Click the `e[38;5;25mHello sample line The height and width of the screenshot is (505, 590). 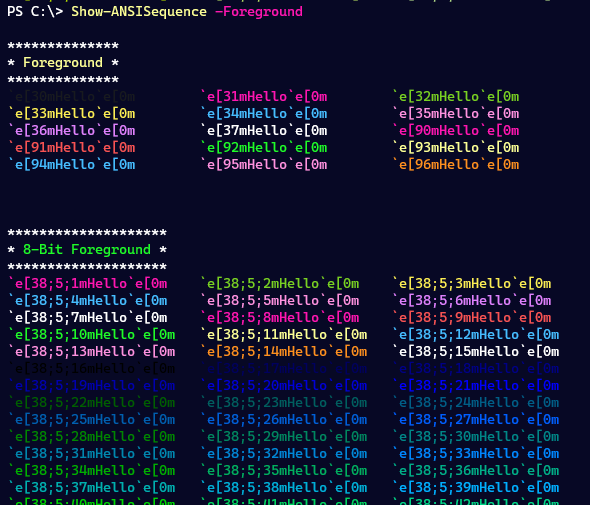[91, 420]
